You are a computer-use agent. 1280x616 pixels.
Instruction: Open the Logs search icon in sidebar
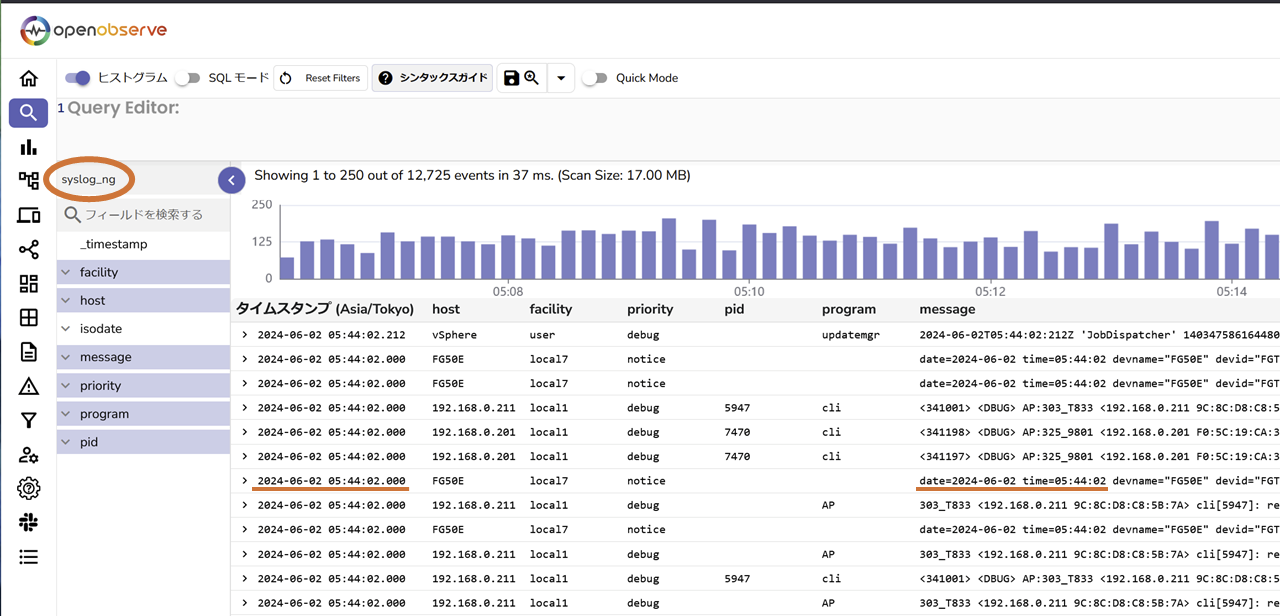tap(28, 113)
